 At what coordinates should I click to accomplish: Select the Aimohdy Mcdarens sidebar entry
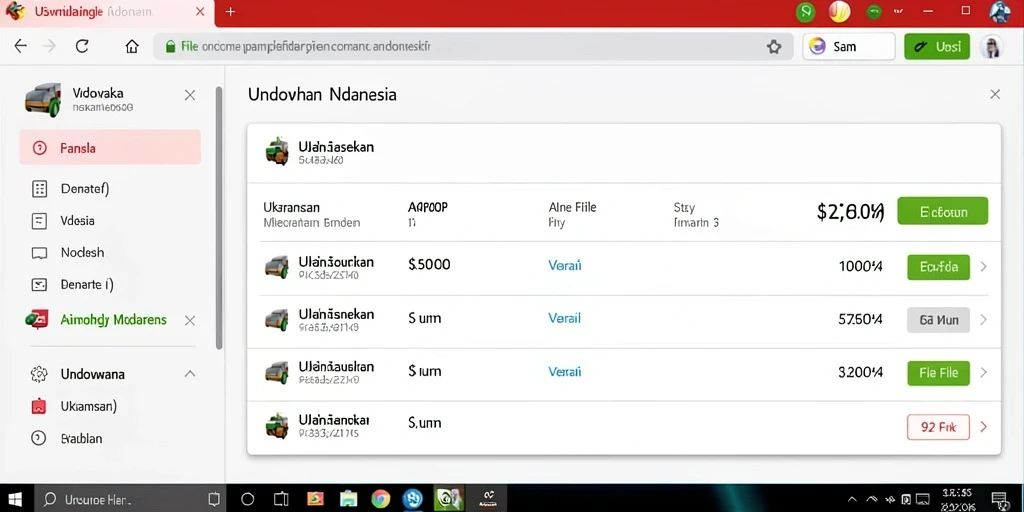pos(113,320)
